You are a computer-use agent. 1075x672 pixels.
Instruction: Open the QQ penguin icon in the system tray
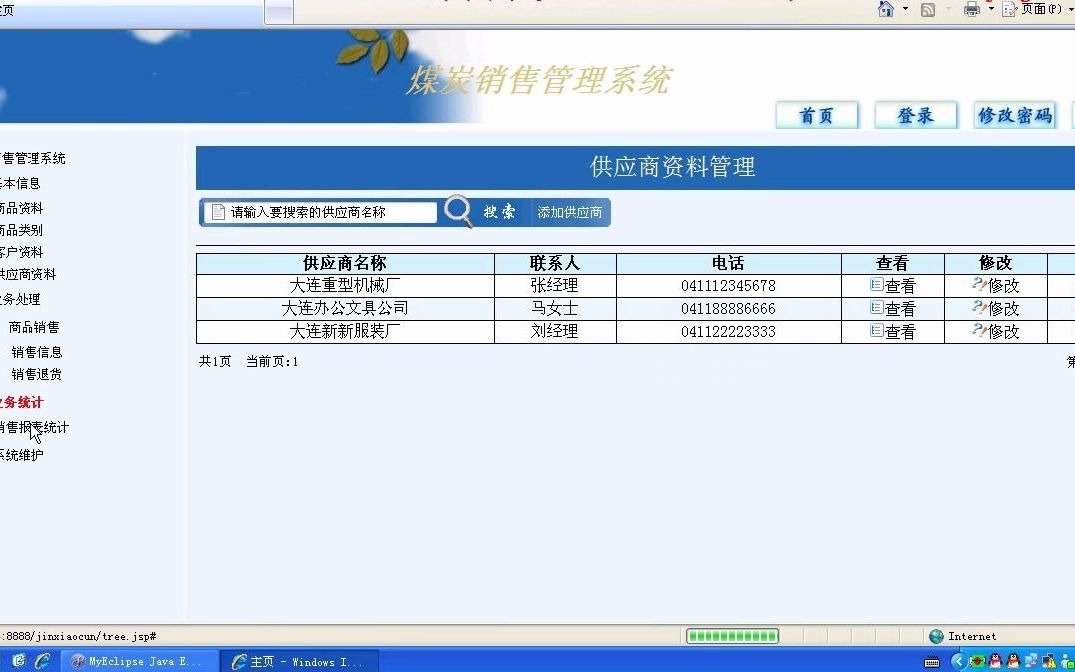pyautogui.click(x=994, y=661)
